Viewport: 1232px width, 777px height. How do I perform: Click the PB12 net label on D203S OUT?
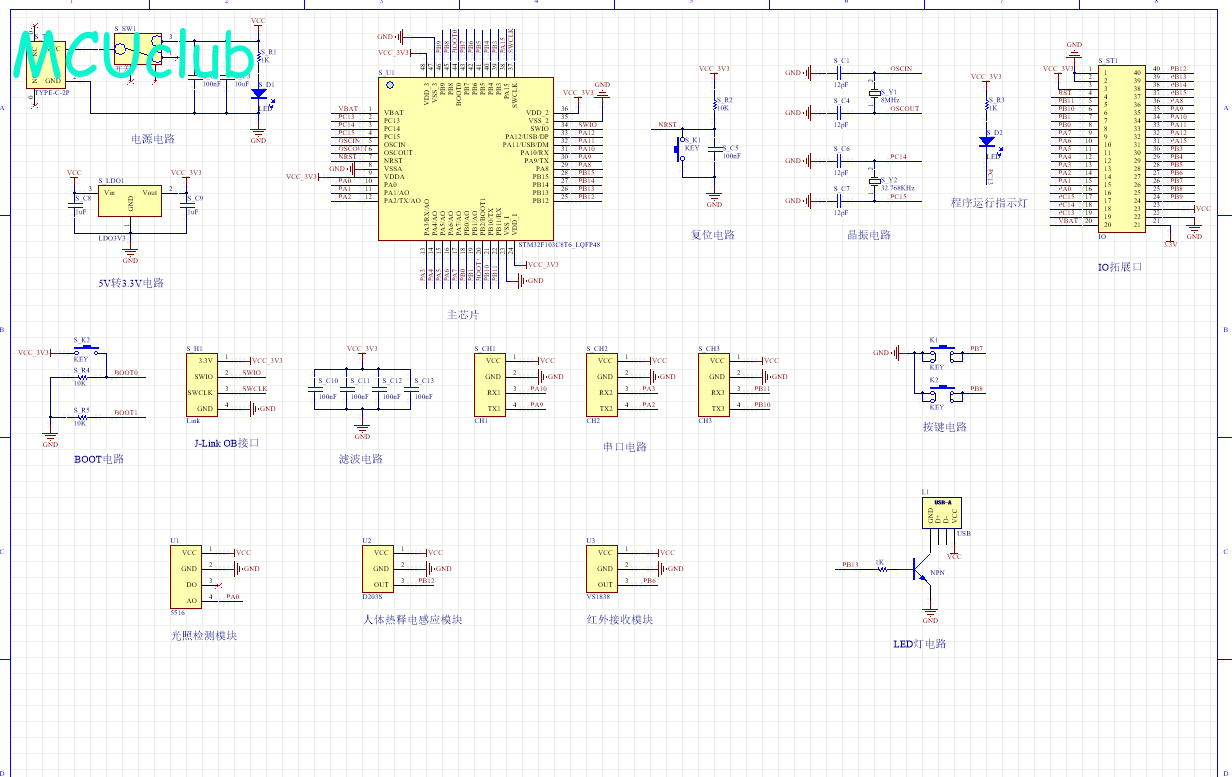tap(427, 581)
